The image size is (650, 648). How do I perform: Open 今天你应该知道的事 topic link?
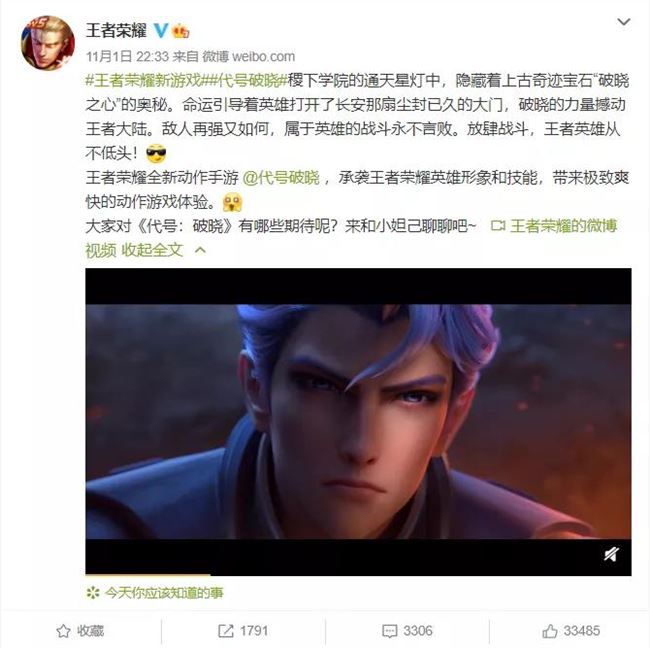pos(164,593)
